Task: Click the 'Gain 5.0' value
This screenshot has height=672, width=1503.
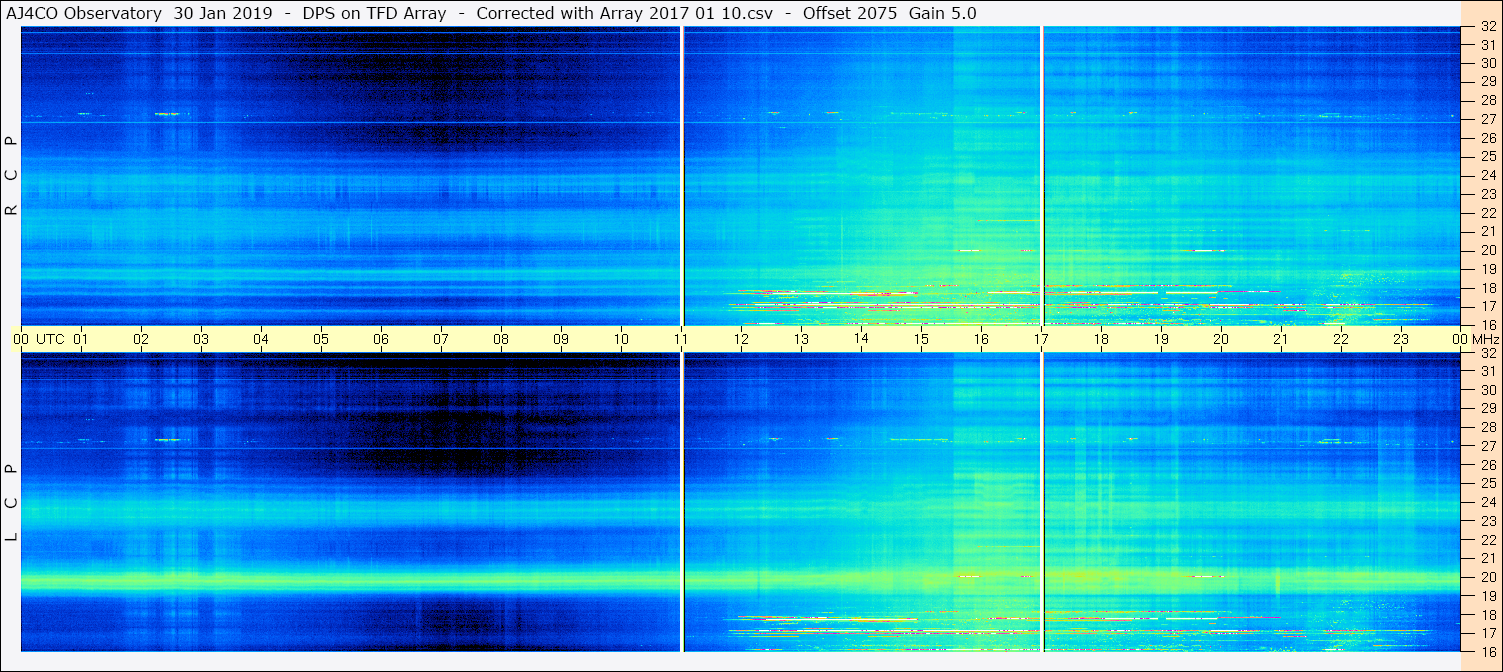Action: [943, 13]
